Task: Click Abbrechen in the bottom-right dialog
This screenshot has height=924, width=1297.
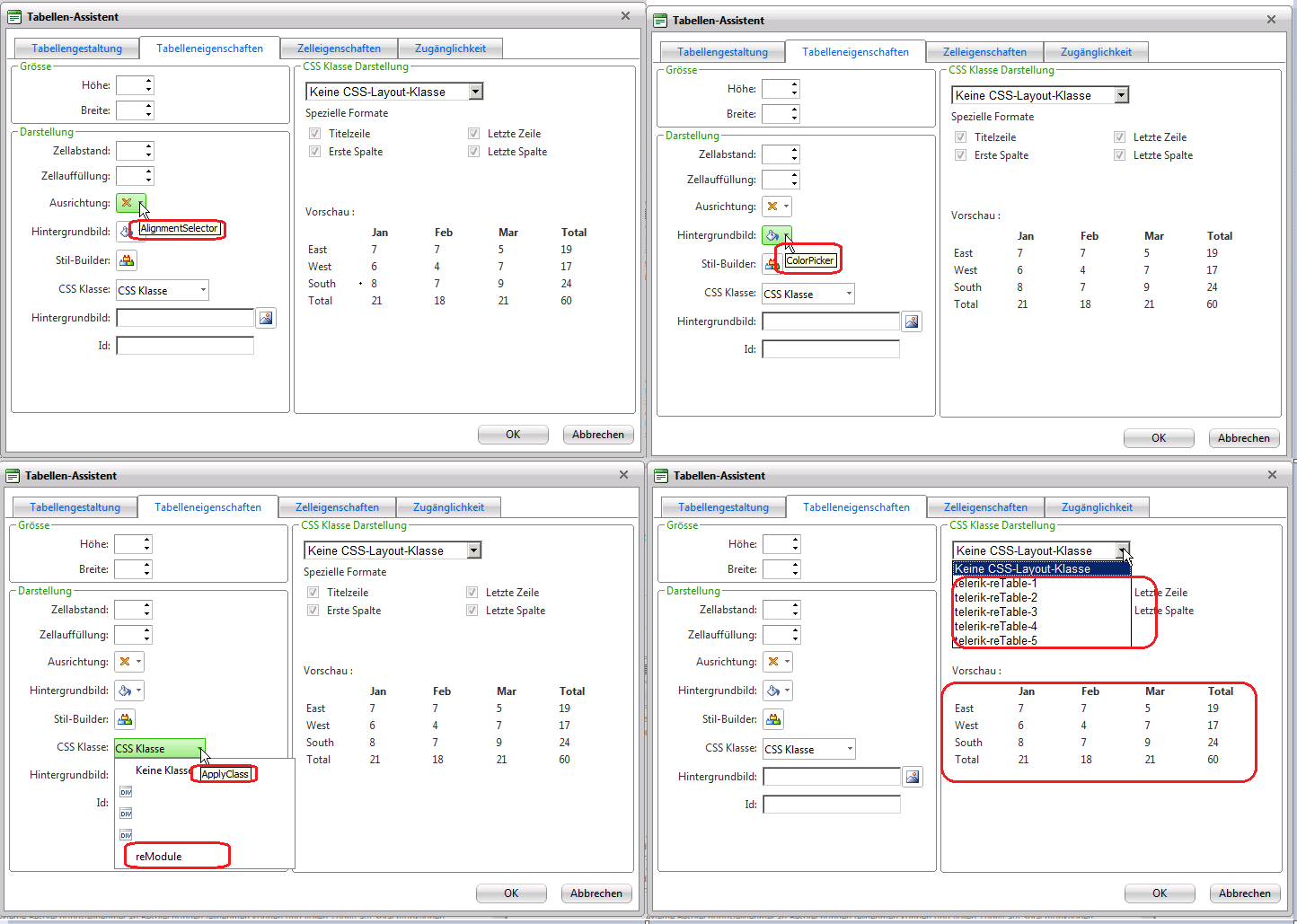Action: 1245,893
